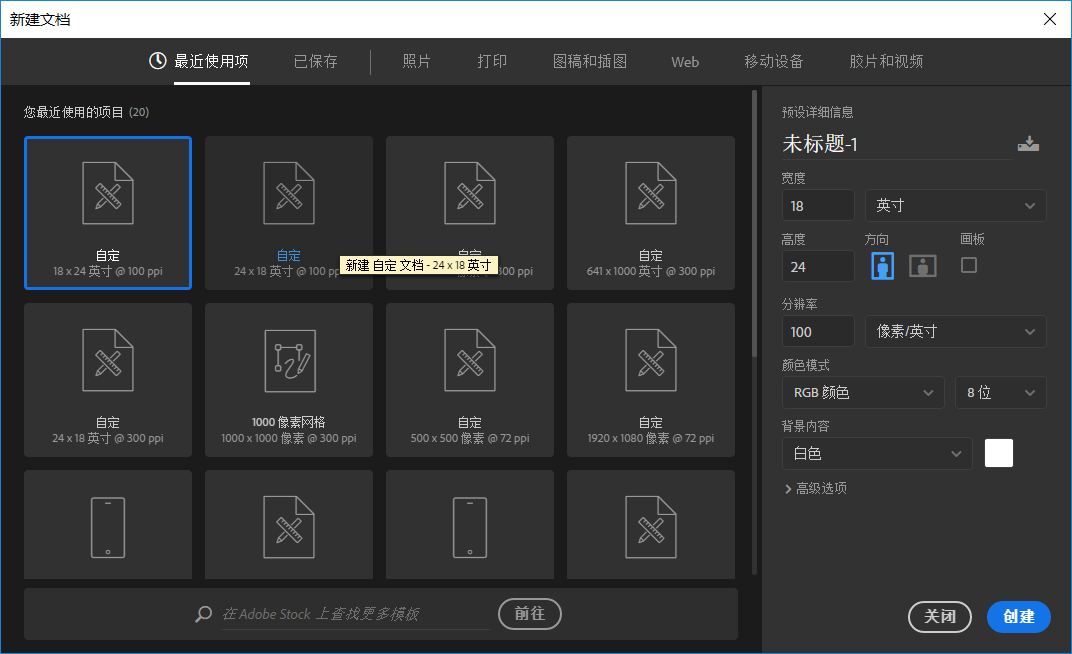Click the presets list vertical scrollbar
The height and width of the screenshot is (654, 1072).
point(754,224)
